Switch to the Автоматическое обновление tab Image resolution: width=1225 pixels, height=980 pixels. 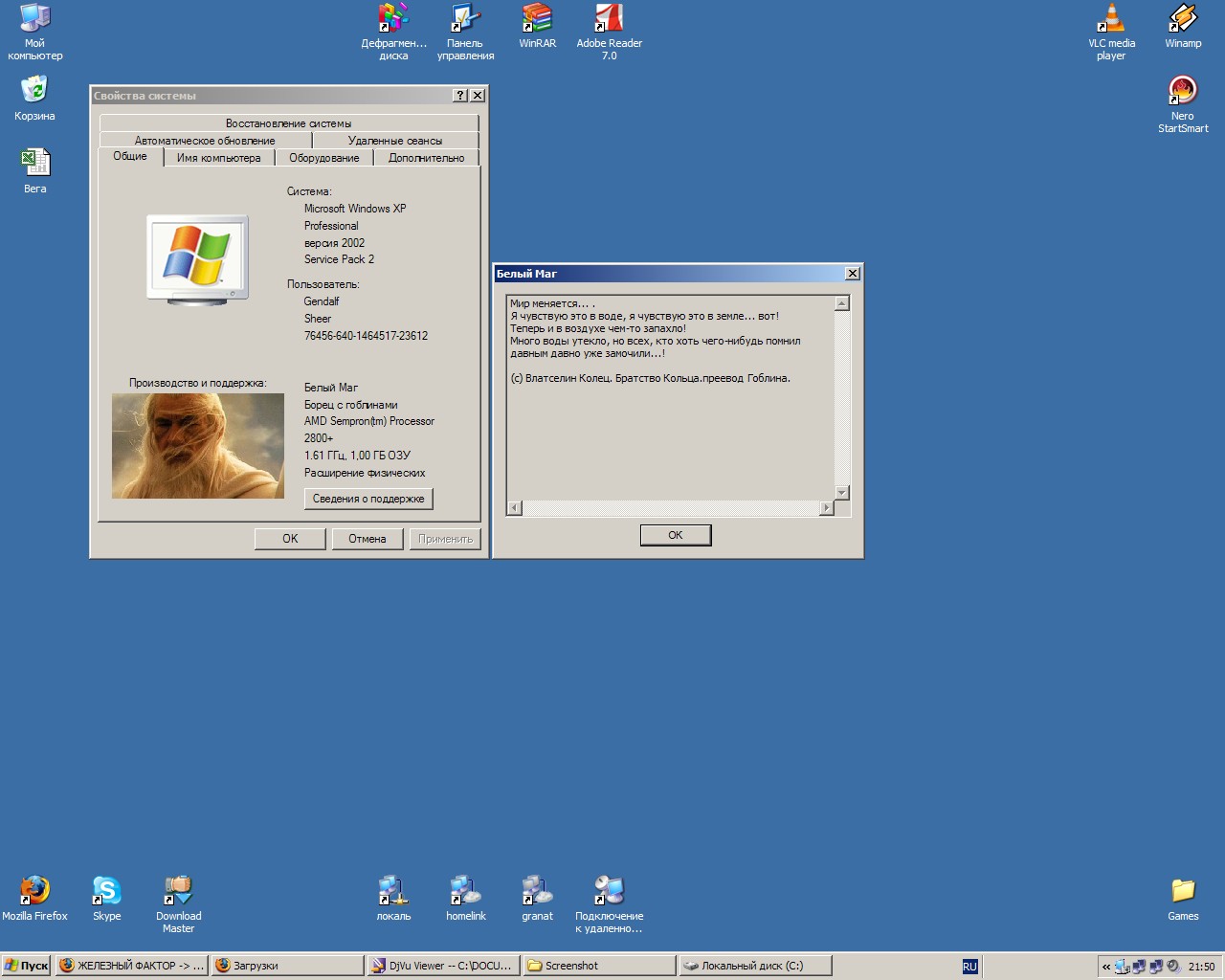205,141
